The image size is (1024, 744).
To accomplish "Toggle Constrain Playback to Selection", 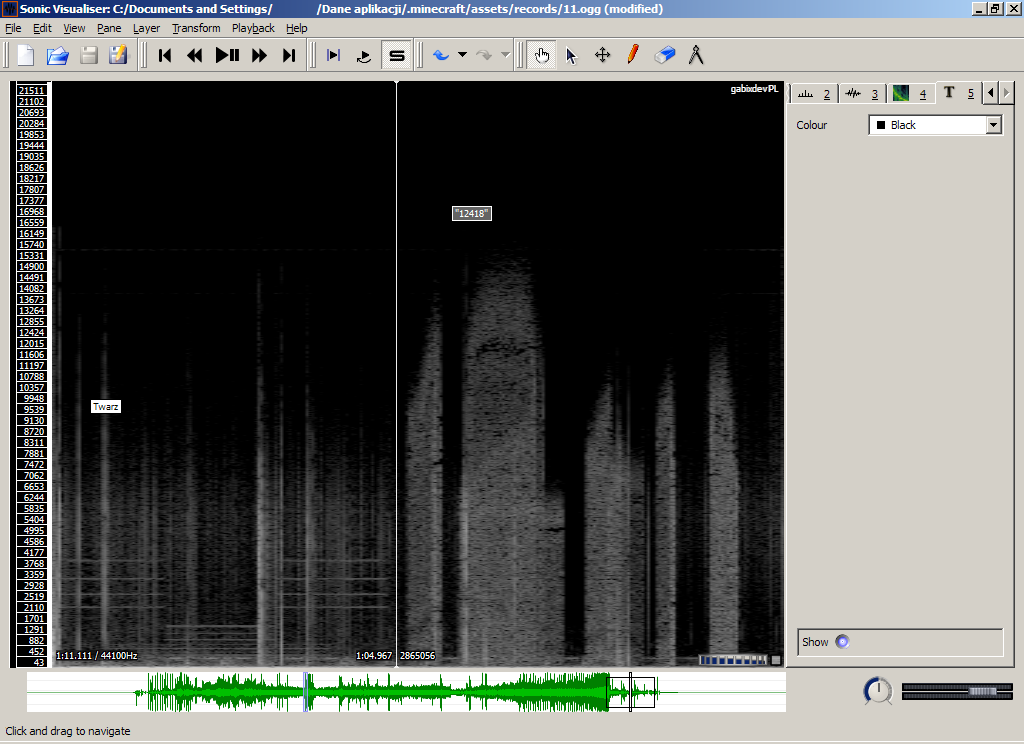I will pos(334,55).
